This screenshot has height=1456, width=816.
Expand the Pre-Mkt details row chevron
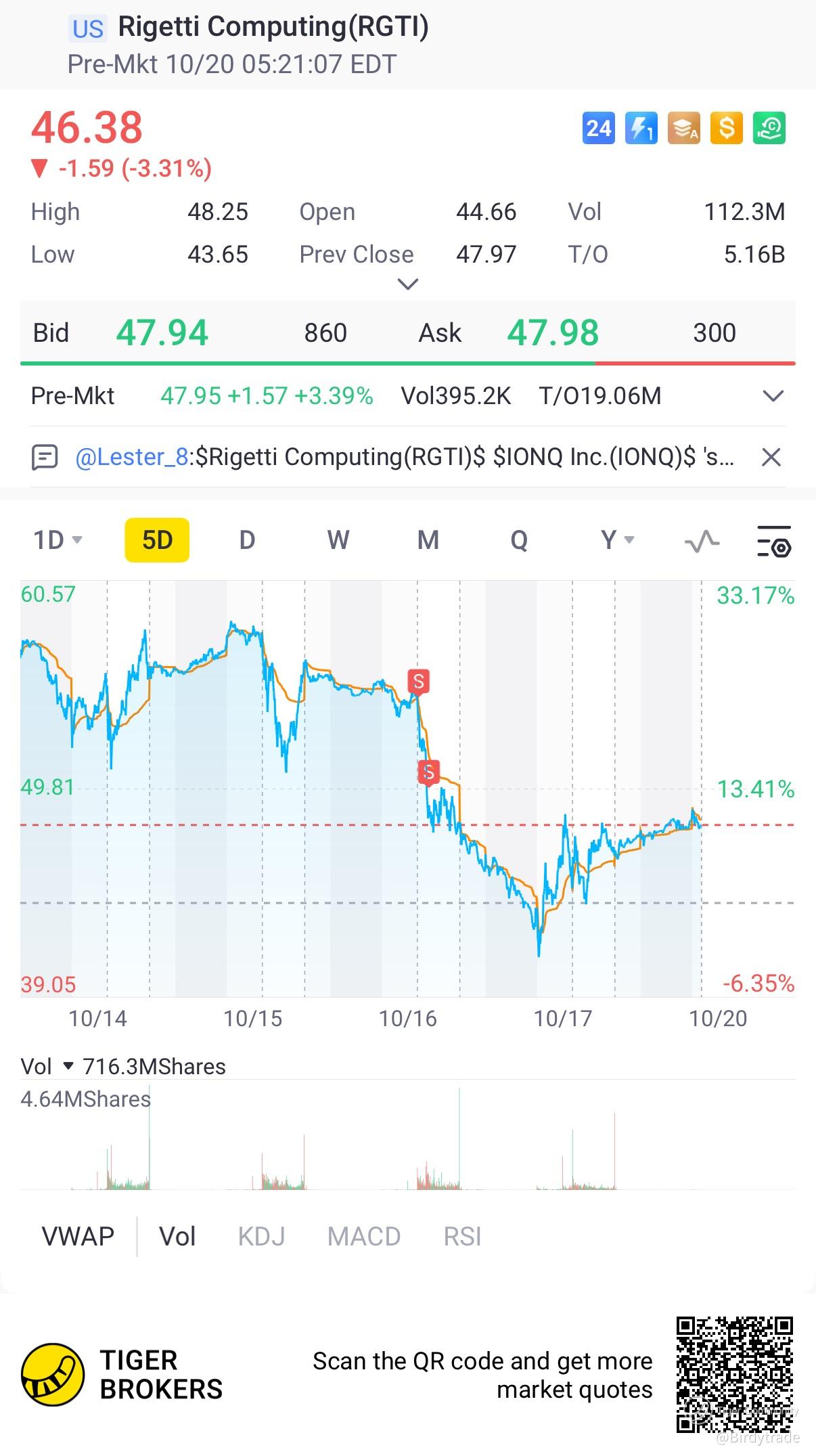click(x=773, y=396)
